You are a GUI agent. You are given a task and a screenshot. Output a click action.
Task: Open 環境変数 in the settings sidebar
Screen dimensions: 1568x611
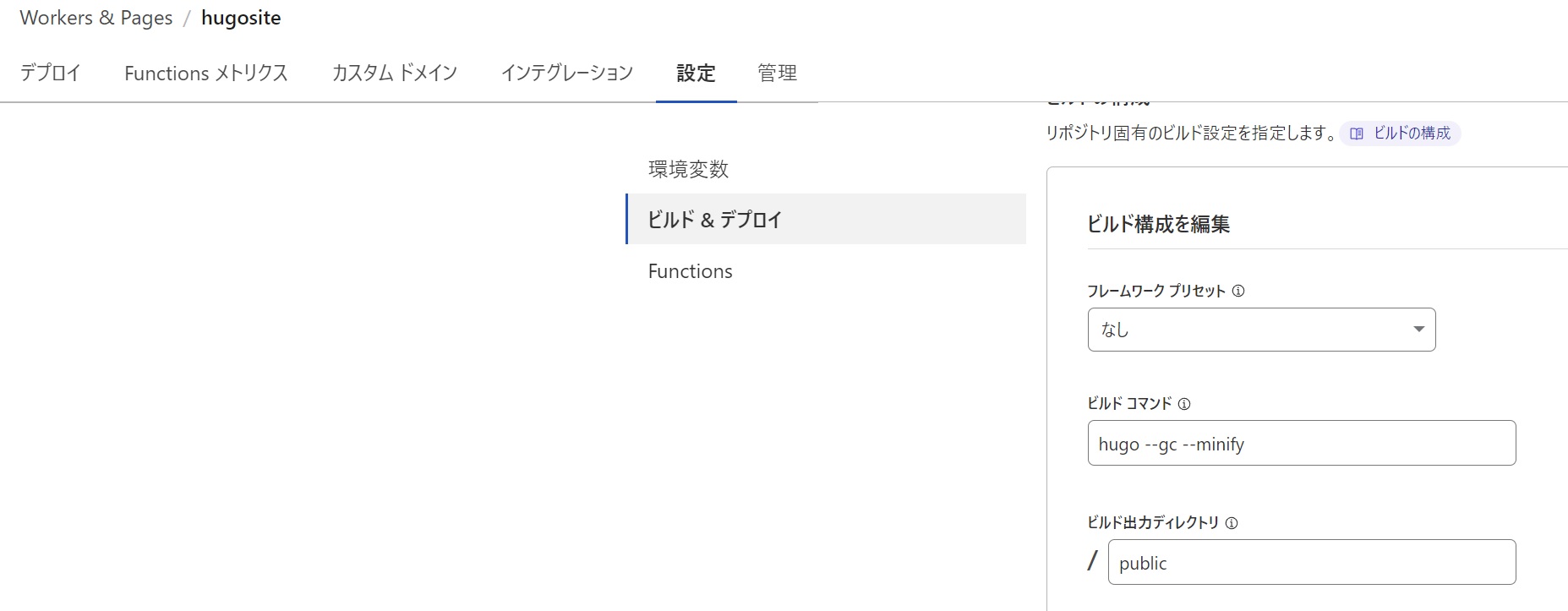(688, 169)
